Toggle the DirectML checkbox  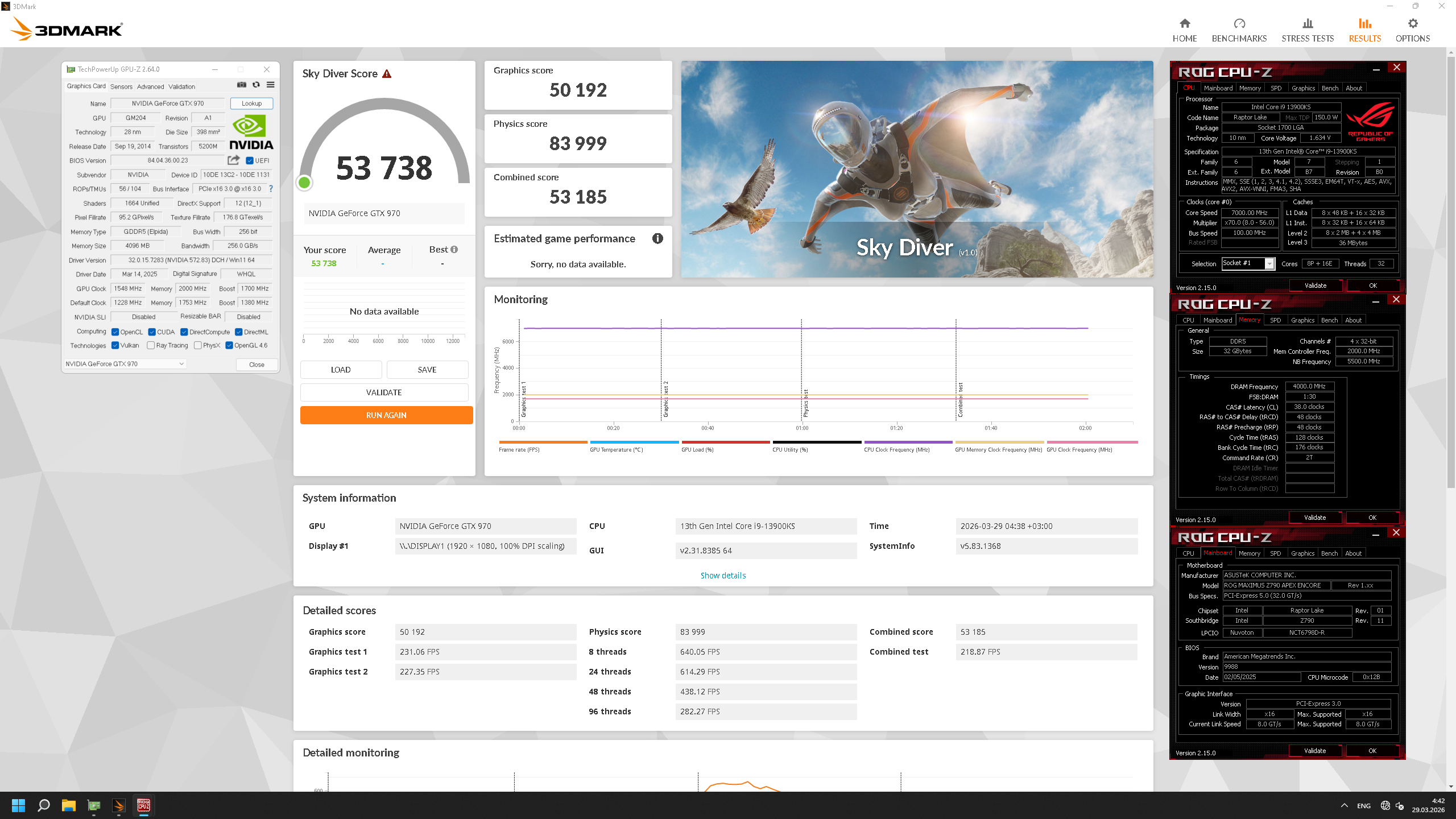click(239, 332)
